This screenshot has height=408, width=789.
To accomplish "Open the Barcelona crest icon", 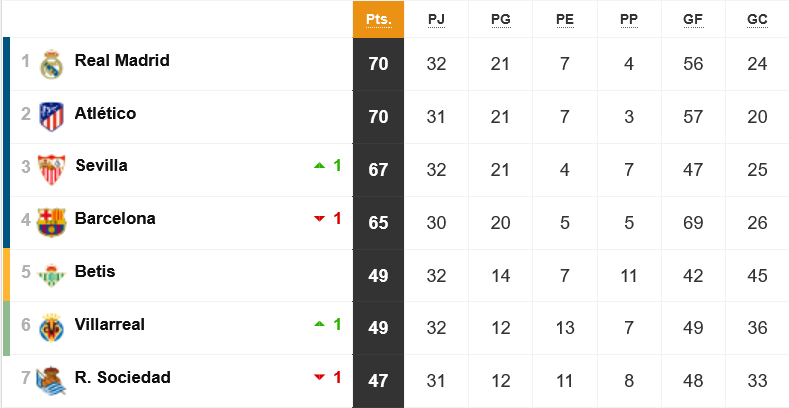I will point(51,222).
